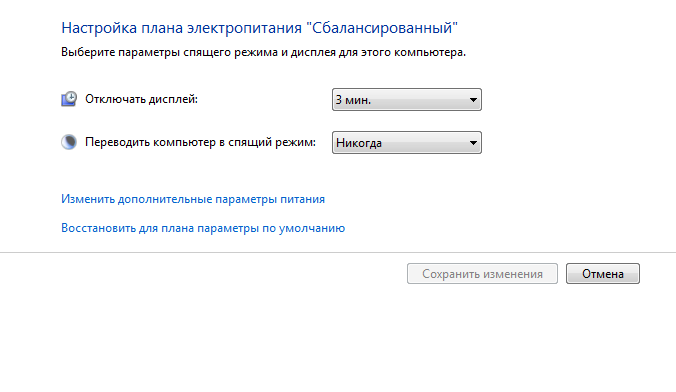Expand the arrow beside "Никогда"
676x392 pixels.
click(473, 143)
